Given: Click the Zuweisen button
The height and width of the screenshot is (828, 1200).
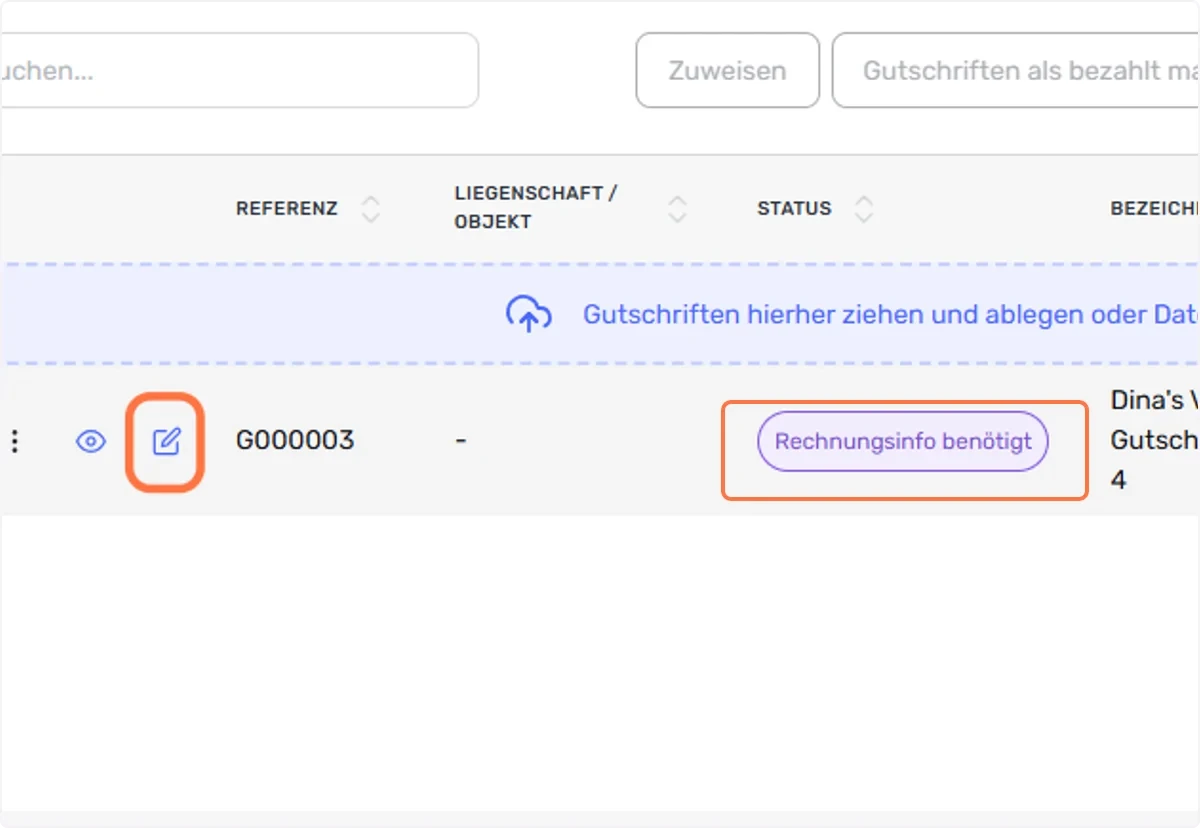Looking at the screenshot, I should click(727, 71).
